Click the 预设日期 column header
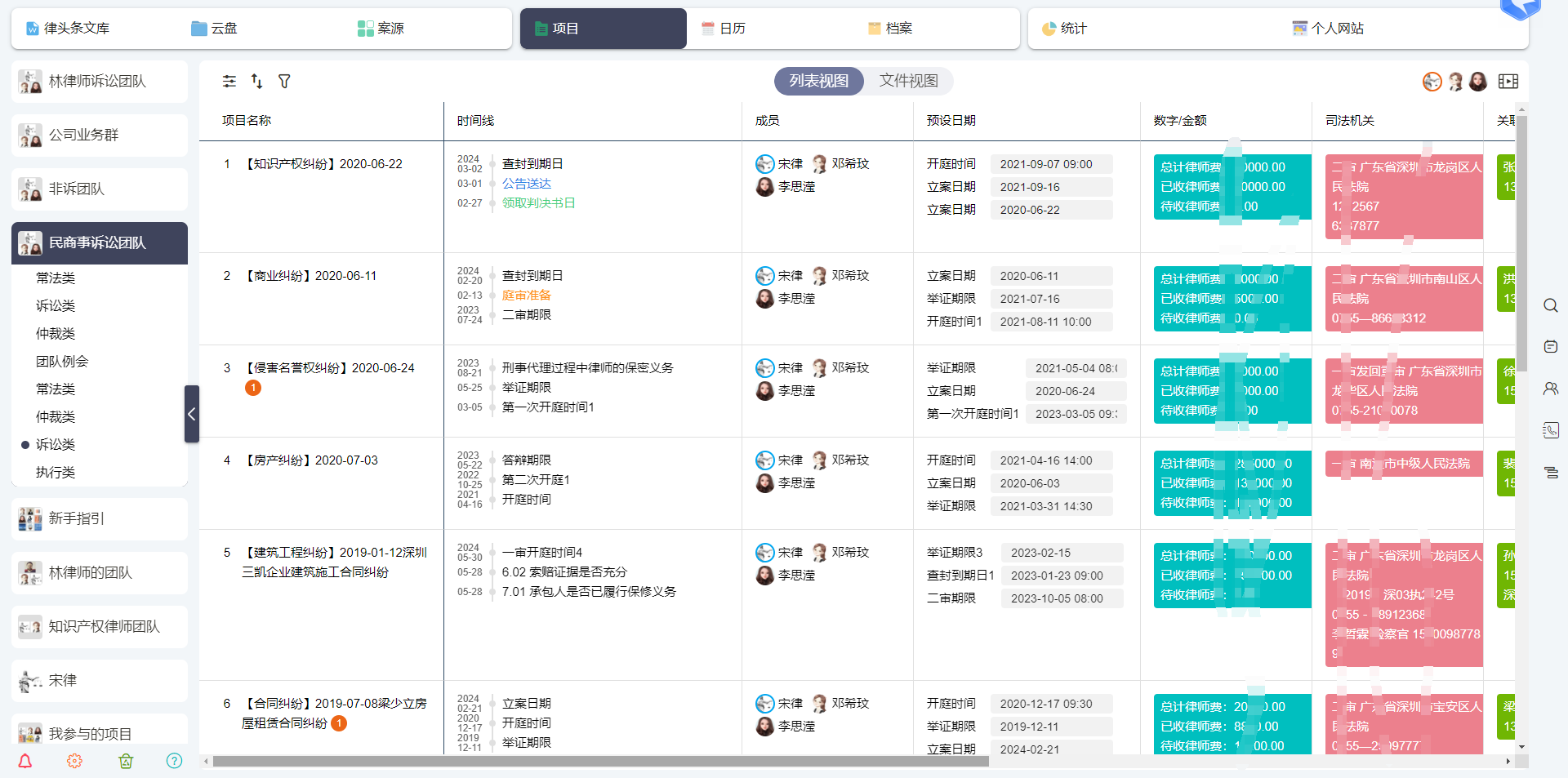 [951, 121]
